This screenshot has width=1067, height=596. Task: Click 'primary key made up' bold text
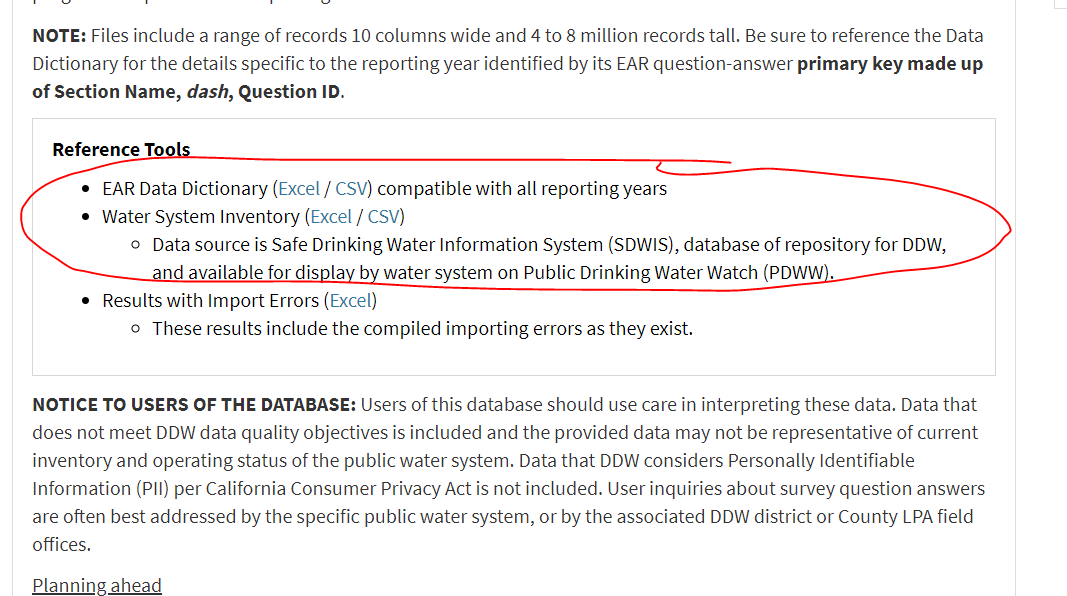[890, 63]
